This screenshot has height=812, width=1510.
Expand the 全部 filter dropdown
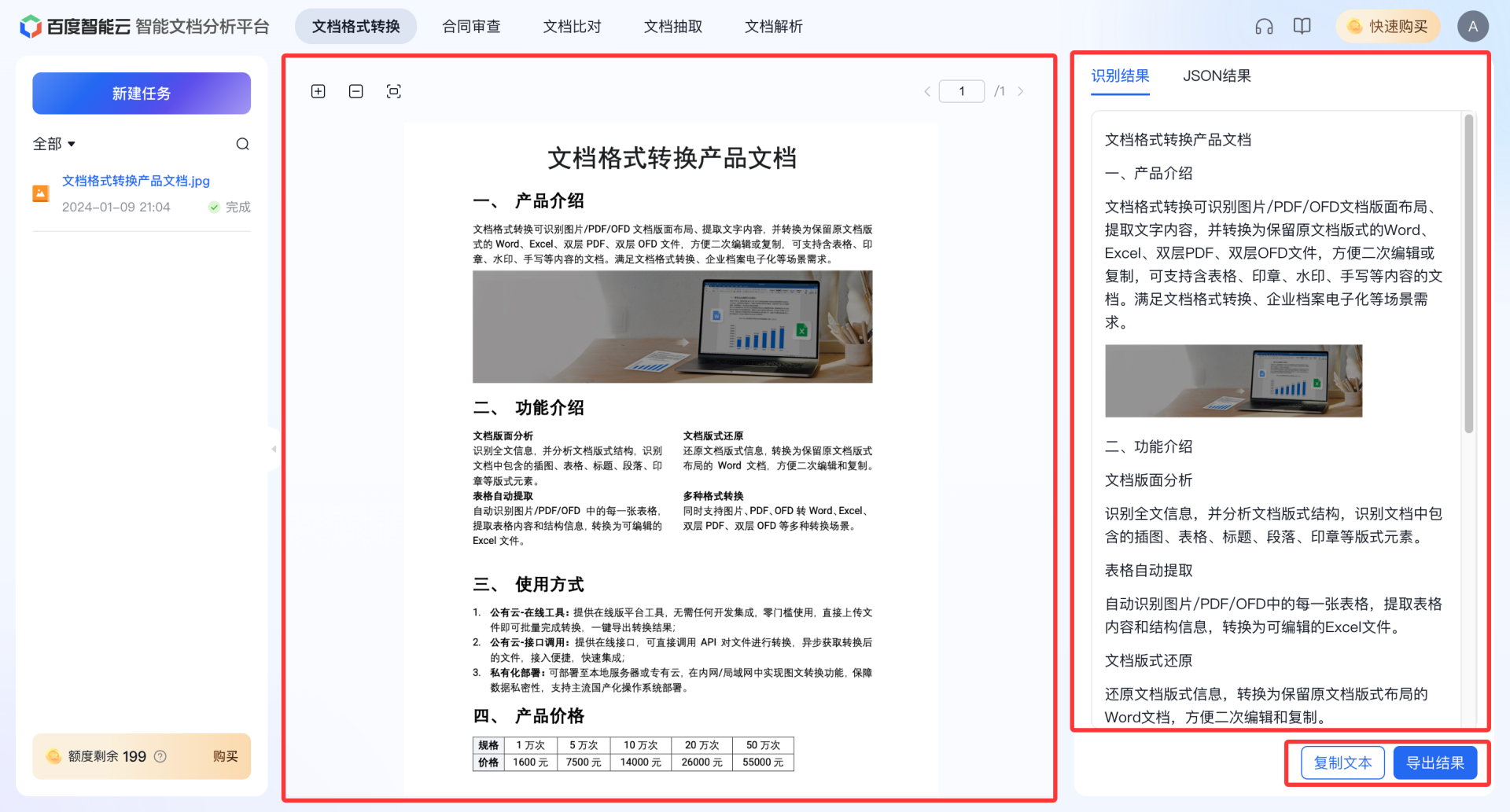[53, 144]
